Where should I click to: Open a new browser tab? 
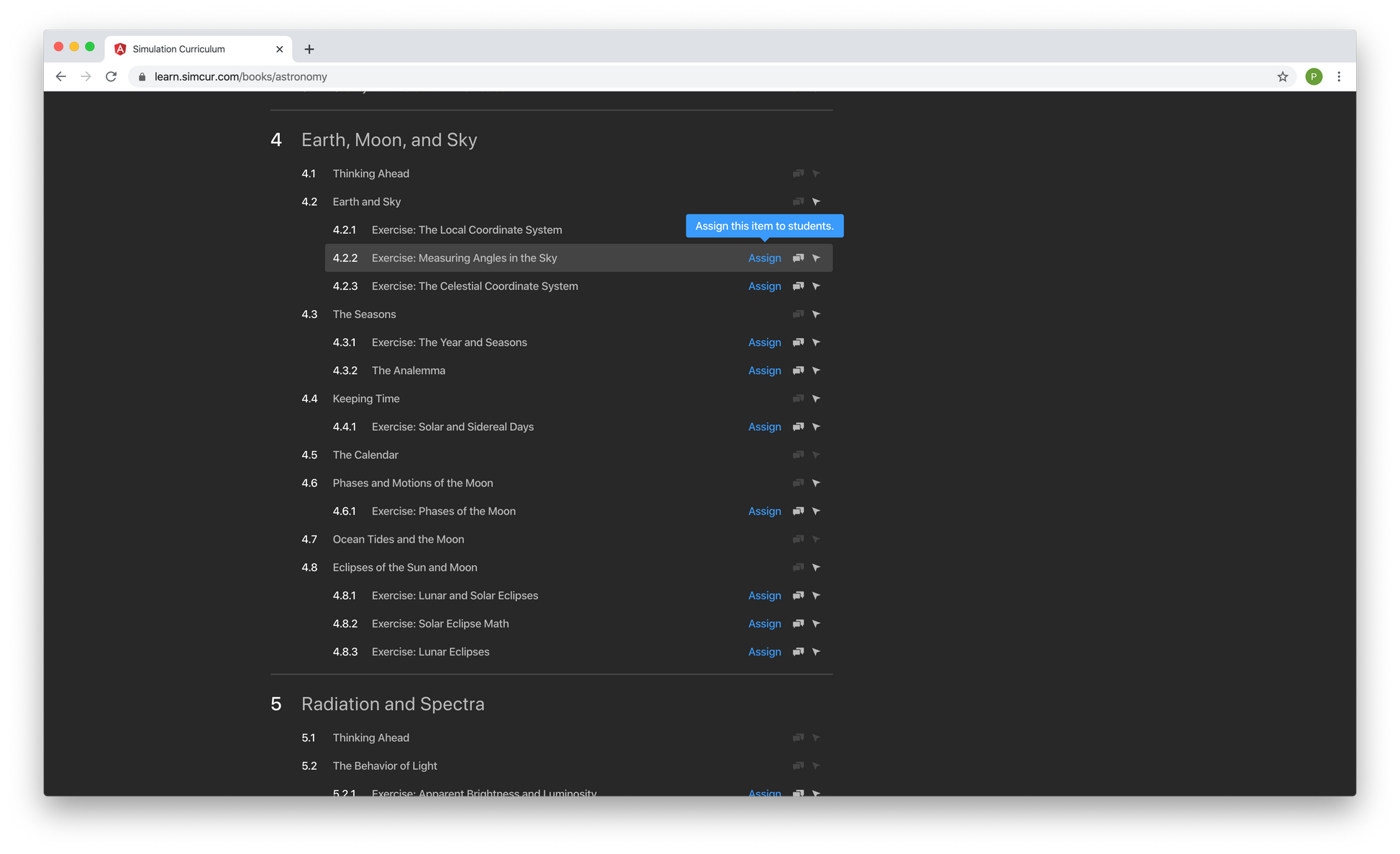point(309,49)
